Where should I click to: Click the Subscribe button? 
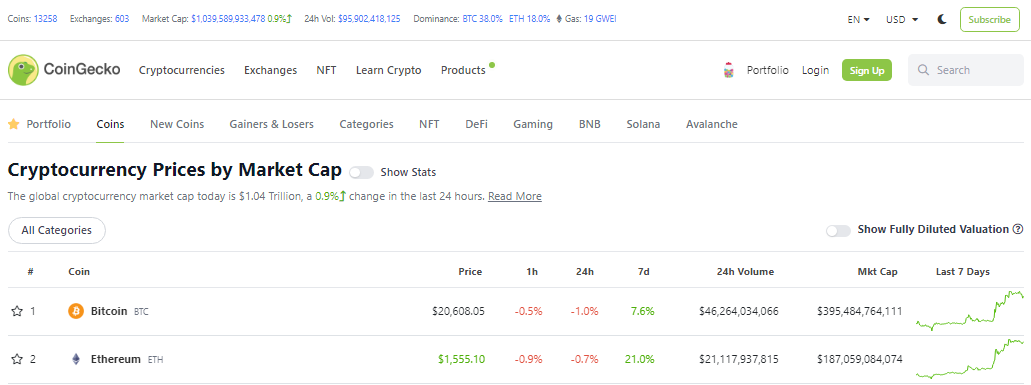pos(990,20)
